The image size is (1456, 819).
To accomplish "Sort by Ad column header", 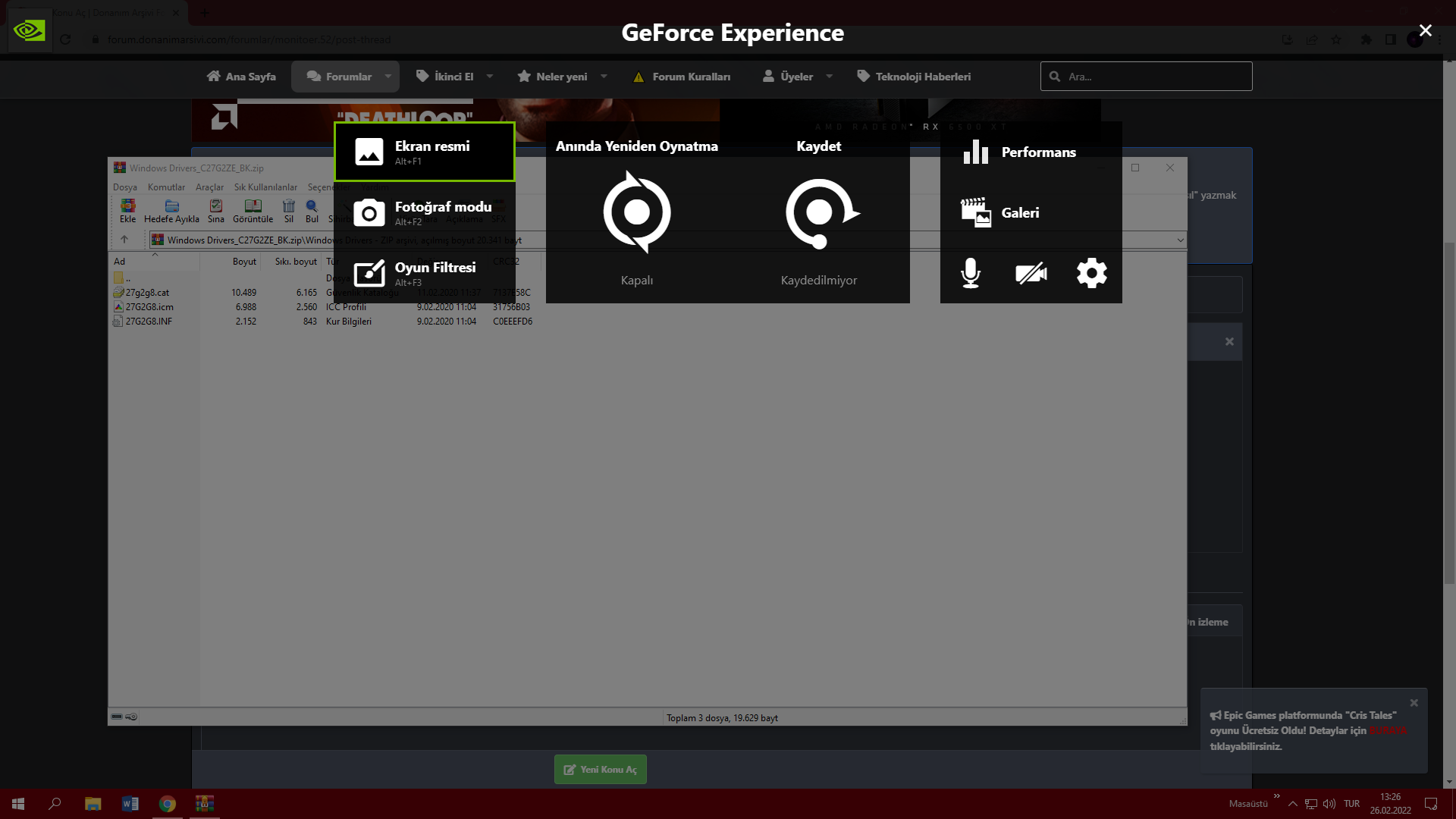I will [155, 262].
